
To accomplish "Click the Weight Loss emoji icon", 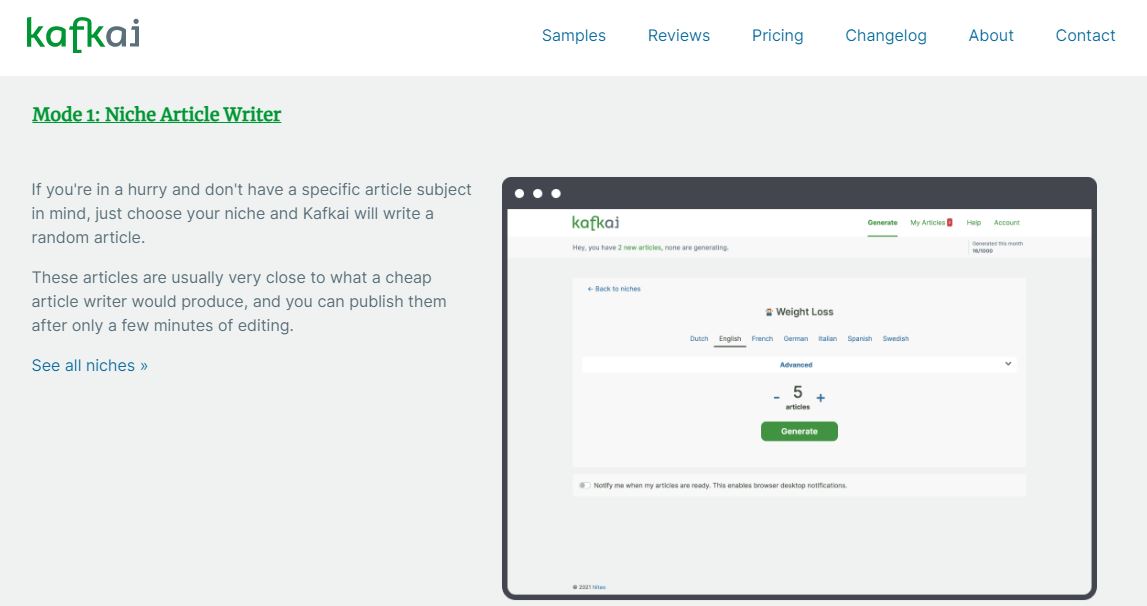I will [x=769, y=313].
